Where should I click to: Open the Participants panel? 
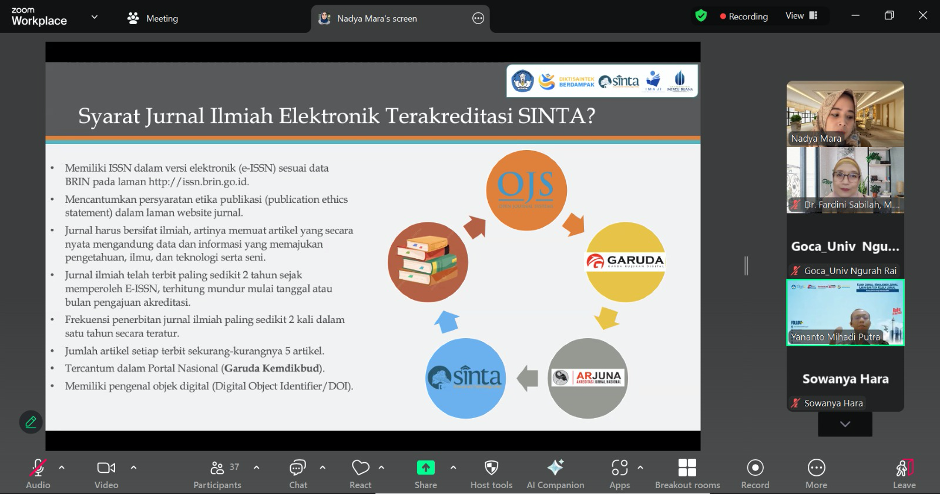point(217,473)
